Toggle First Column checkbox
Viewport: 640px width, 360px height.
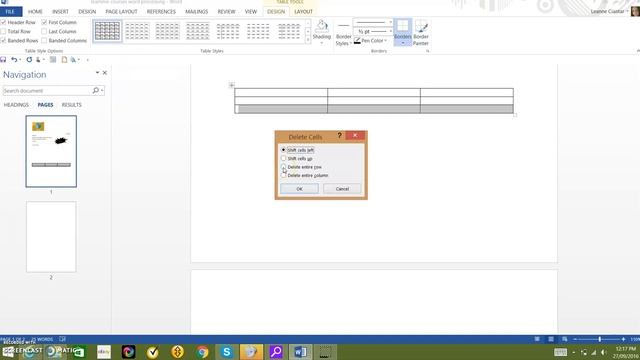point(44,22)
